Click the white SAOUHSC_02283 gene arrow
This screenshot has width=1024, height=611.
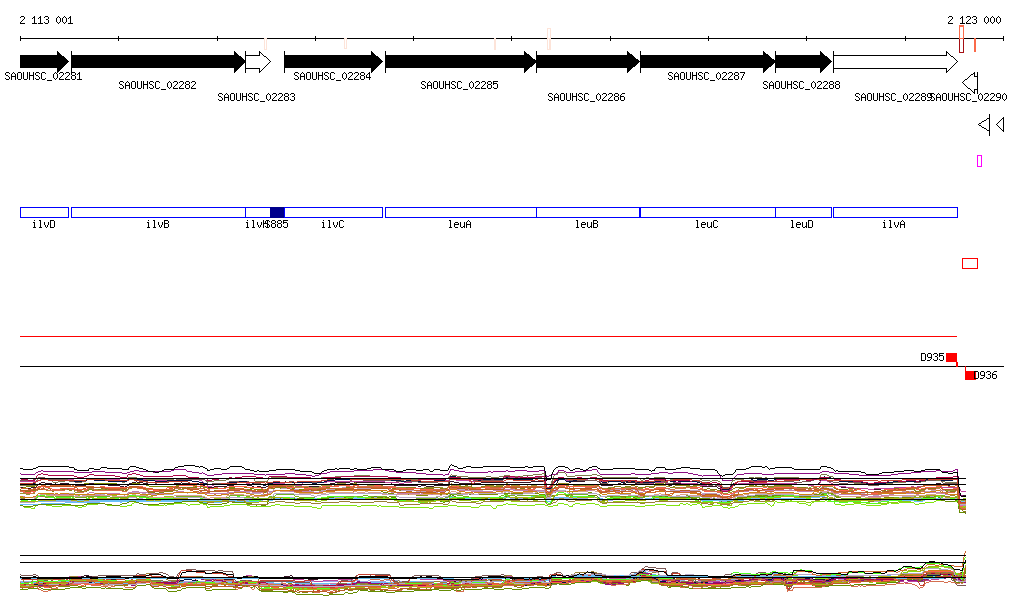pos(257,62)
